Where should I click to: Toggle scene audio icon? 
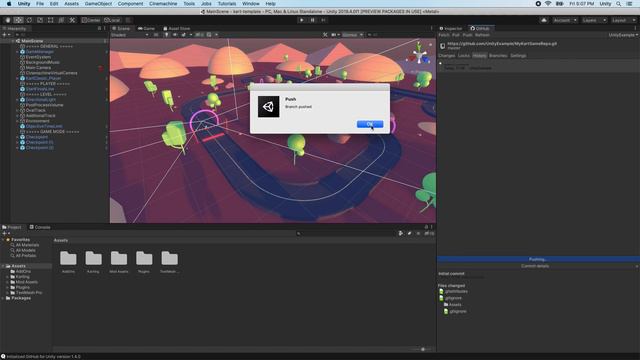(175, 35)
